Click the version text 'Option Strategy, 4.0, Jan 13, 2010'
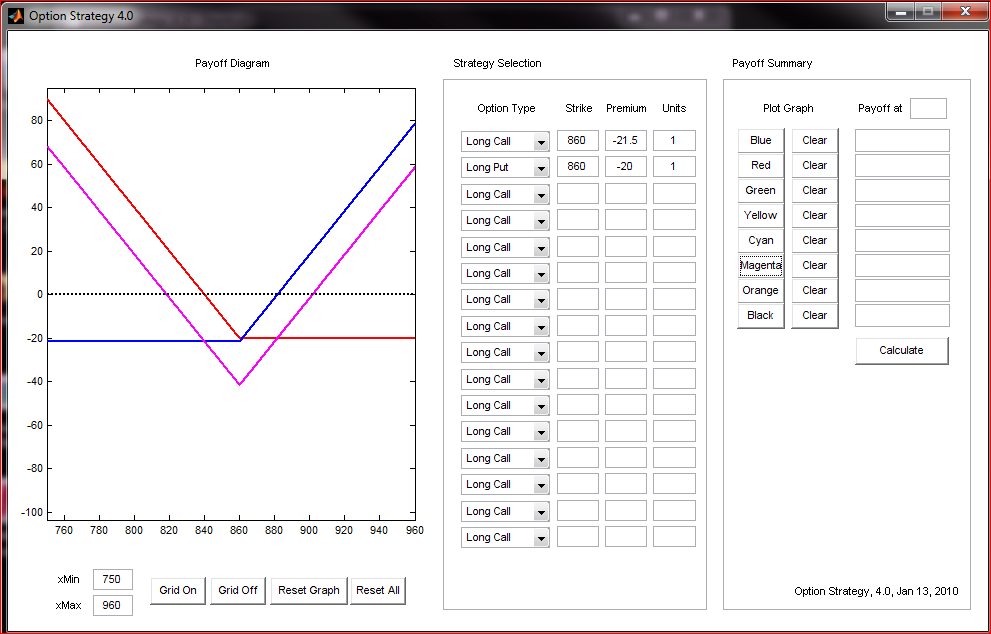This screenshot has height=634, width=991. click(876, 592)
